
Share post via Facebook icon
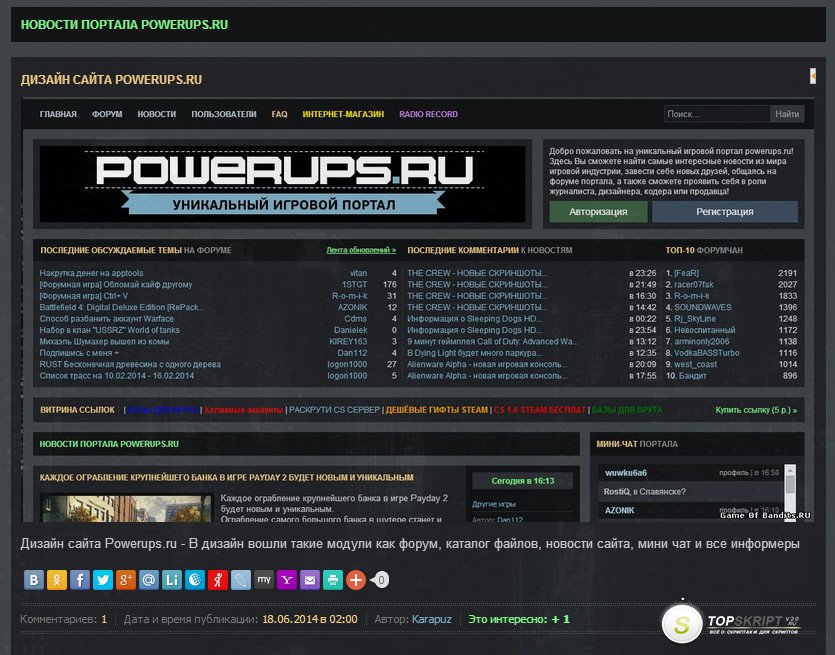click(x=80, y=579)
